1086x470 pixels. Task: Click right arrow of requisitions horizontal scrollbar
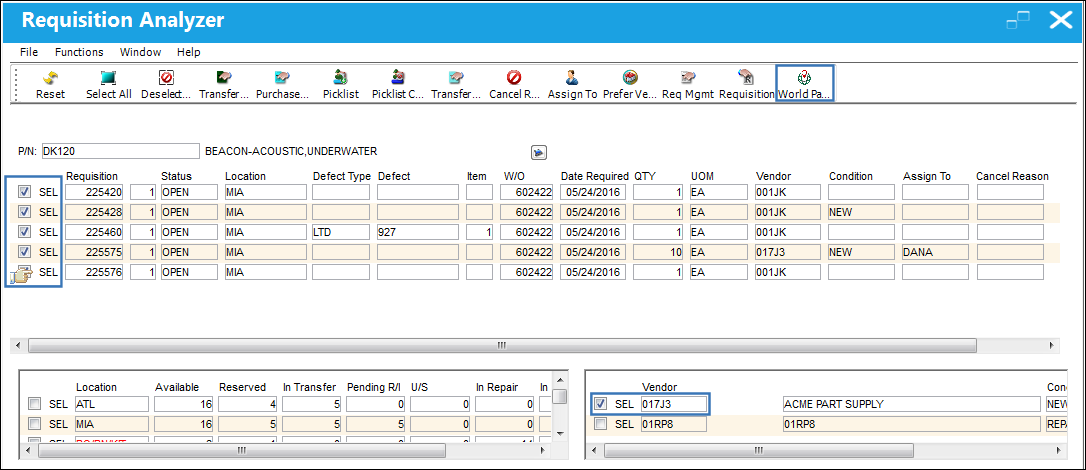pos(1053,344)
